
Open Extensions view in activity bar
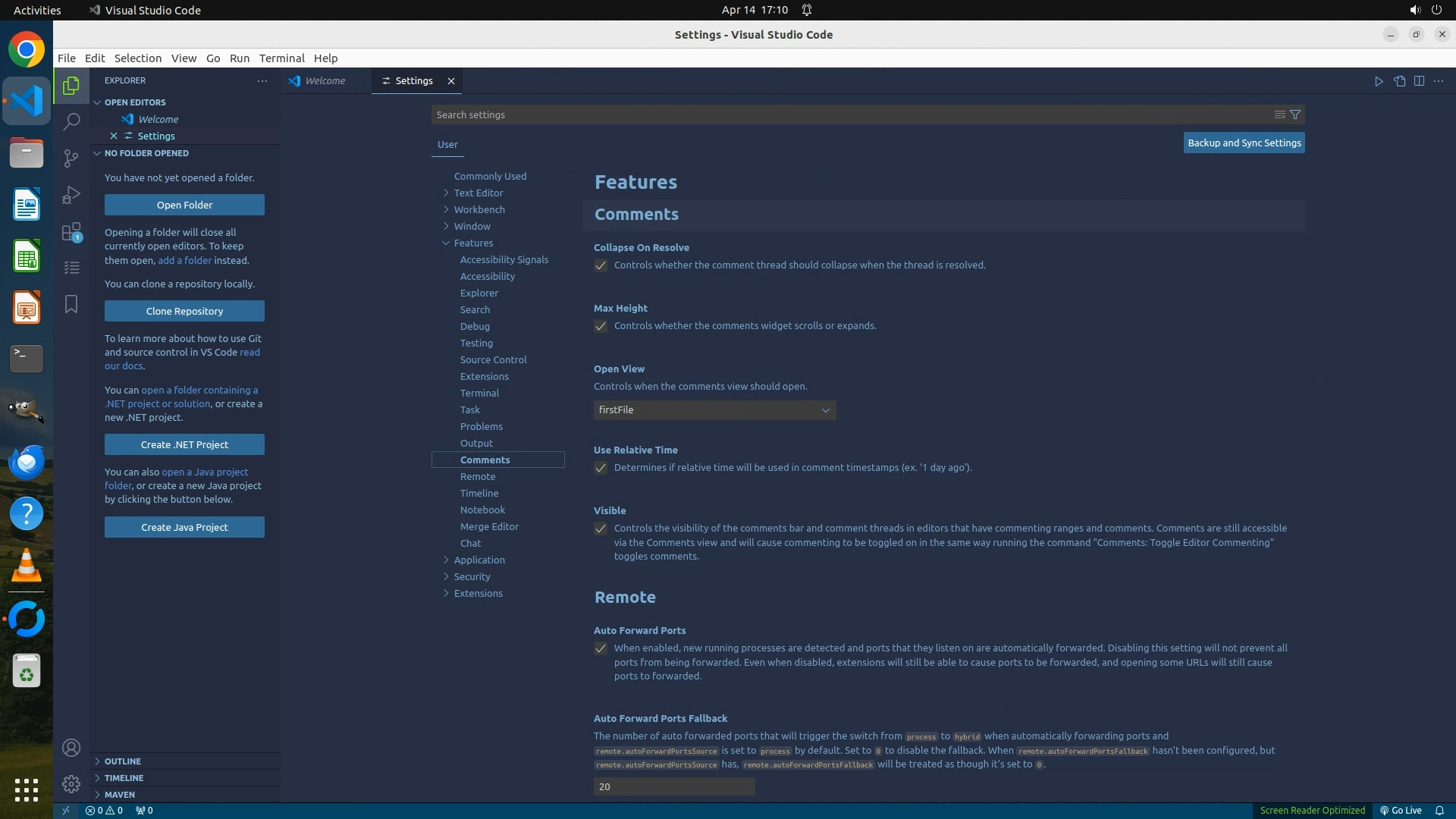[71, 232]
